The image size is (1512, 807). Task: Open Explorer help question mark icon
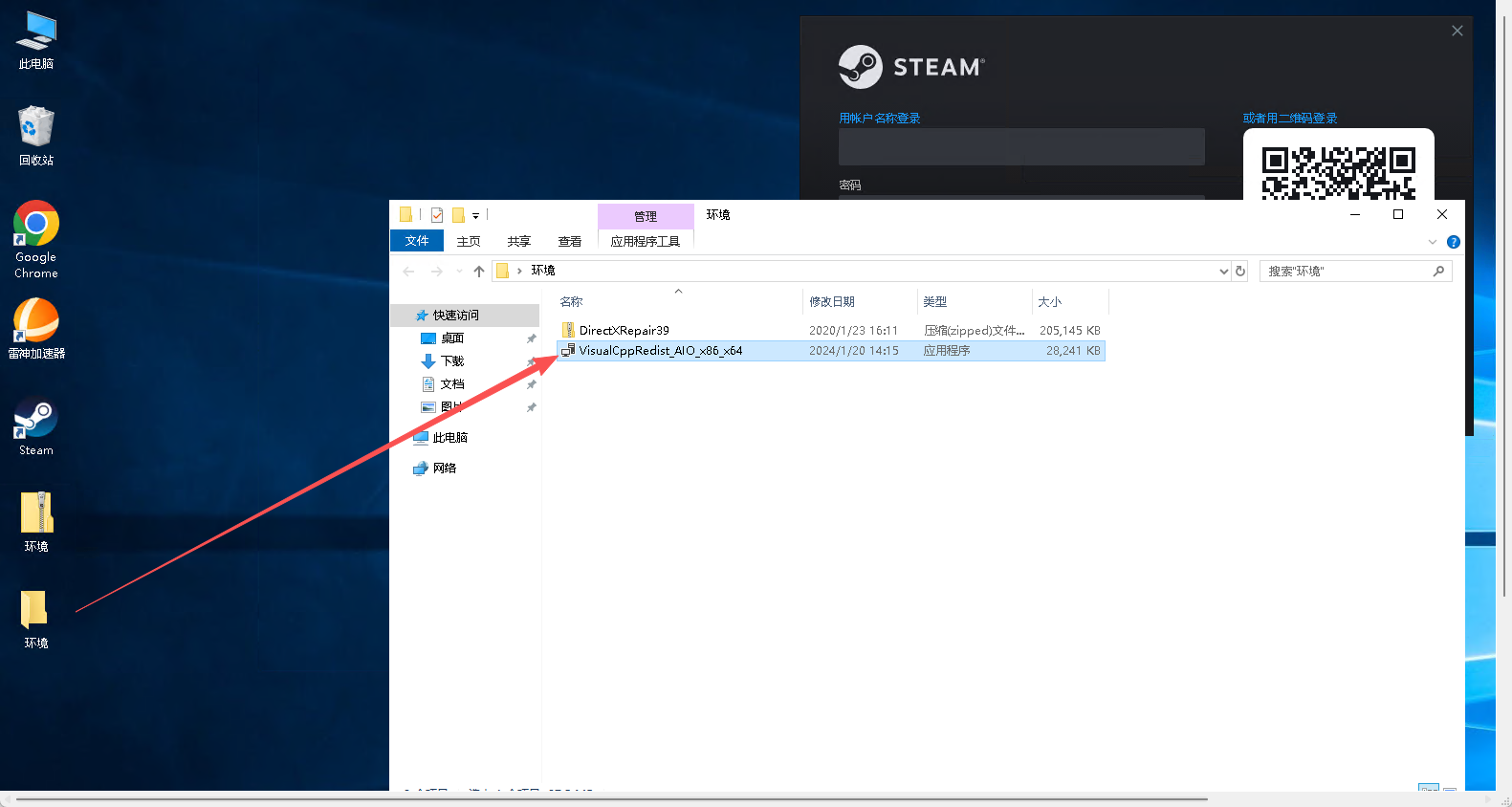(1453, 242)
